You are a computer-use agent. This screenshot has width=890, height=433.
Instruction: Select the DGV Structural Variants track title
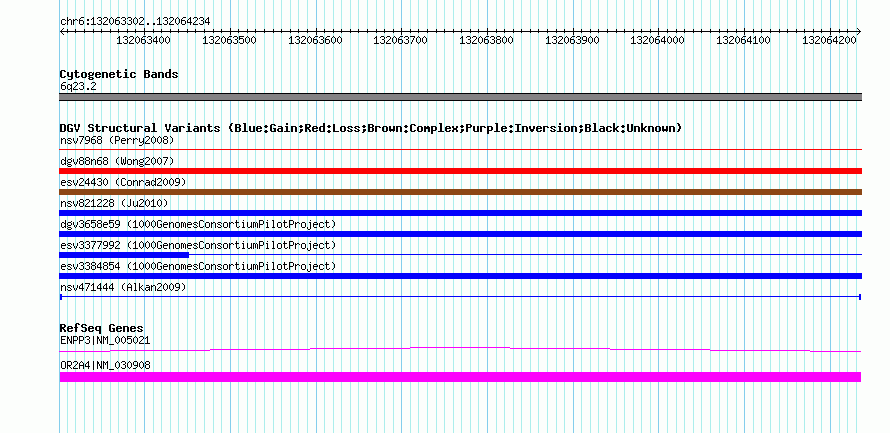click(371, 128)
